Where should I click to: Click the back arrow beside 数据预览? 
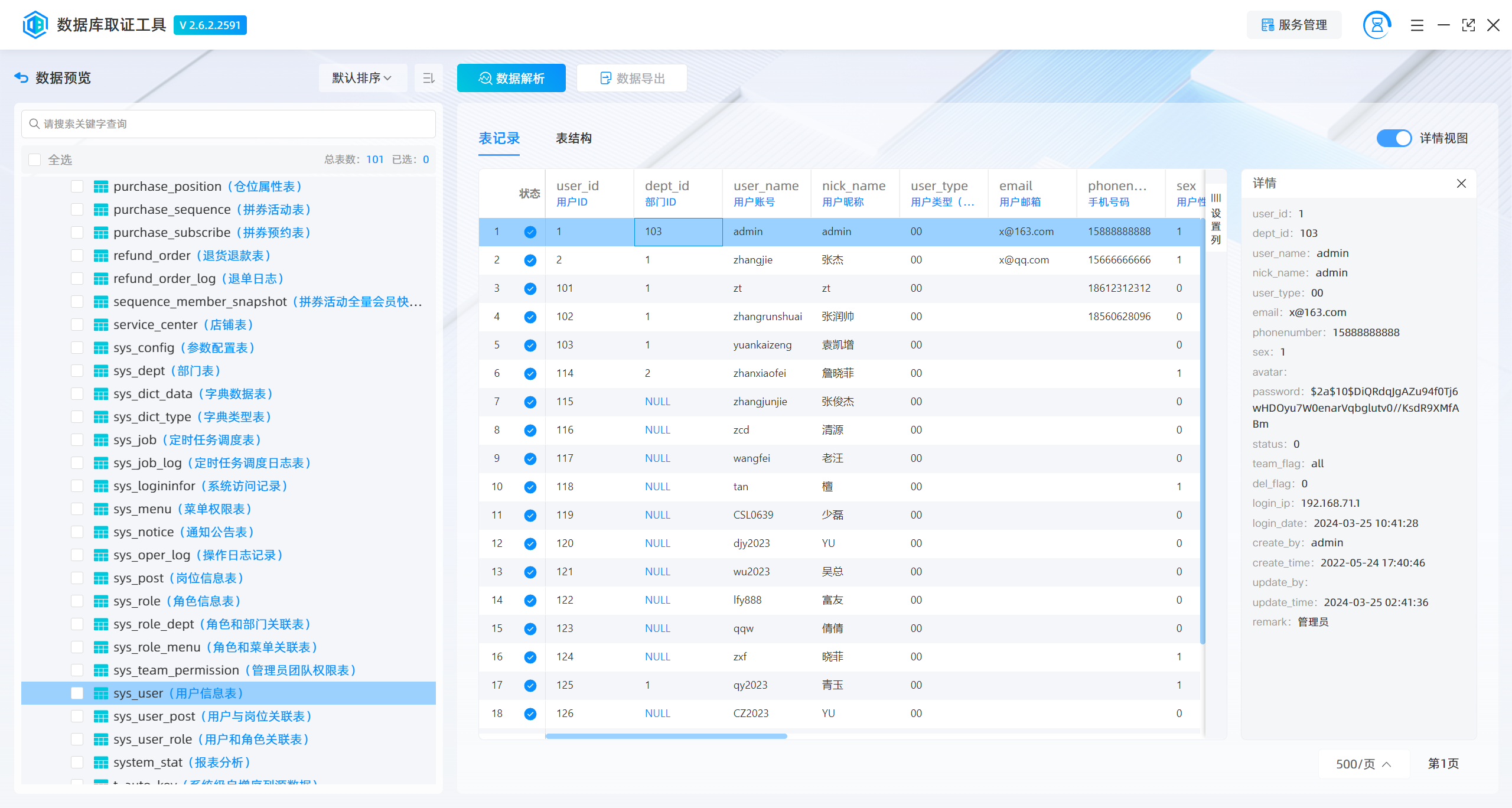point(21,78)
